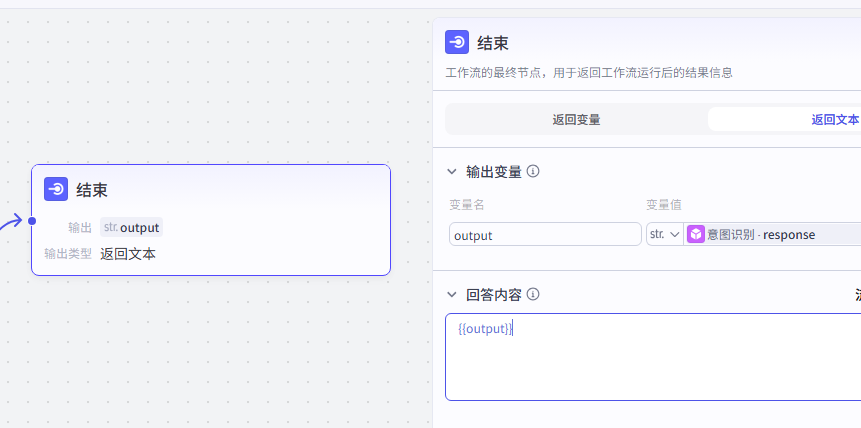
Task: Collapse the 输出变量 section chevron
Action: (x=452, y=171)
